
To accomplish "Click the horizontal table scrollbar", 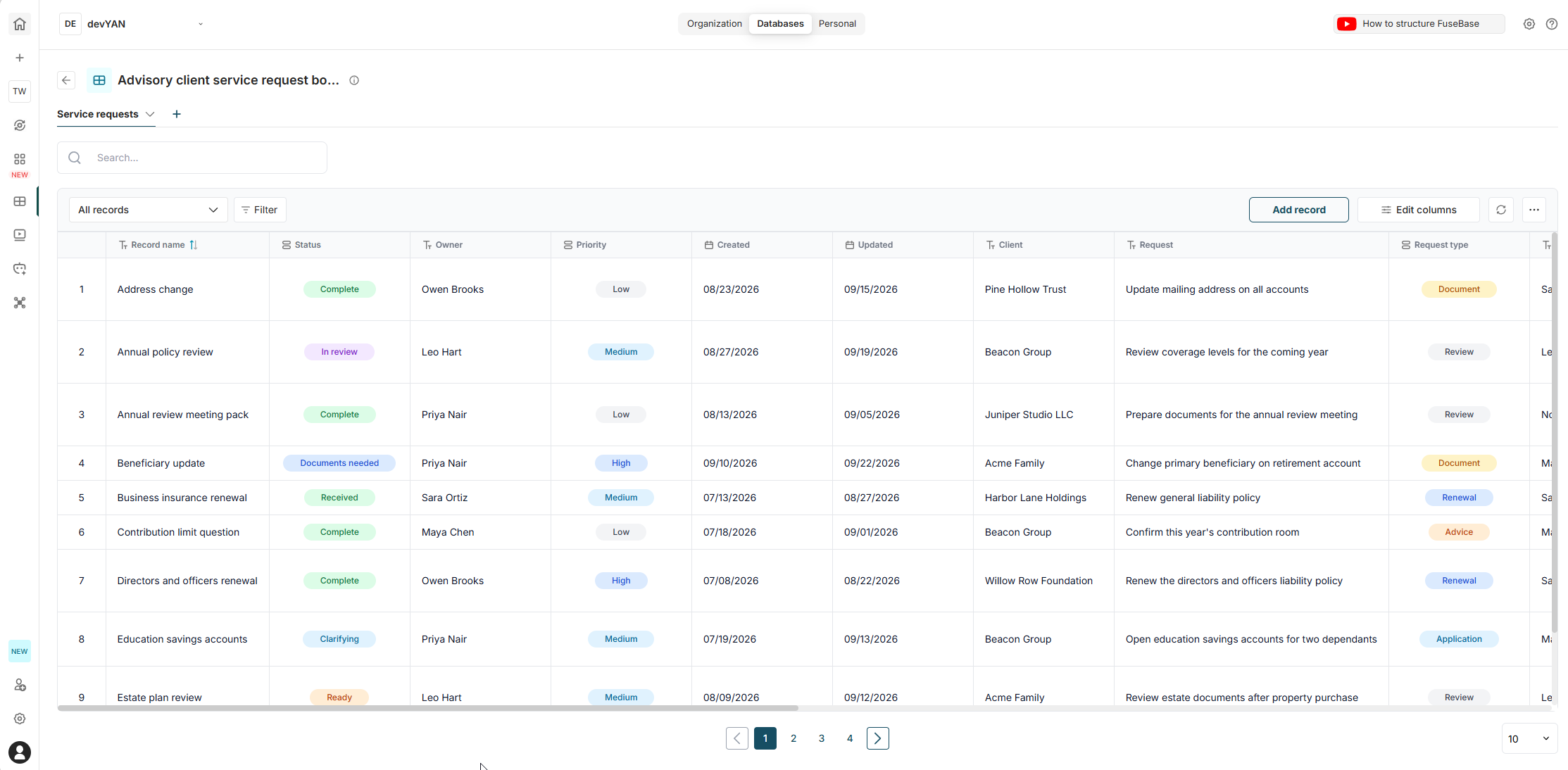I will pyautogui.click(x=428, y=708).
